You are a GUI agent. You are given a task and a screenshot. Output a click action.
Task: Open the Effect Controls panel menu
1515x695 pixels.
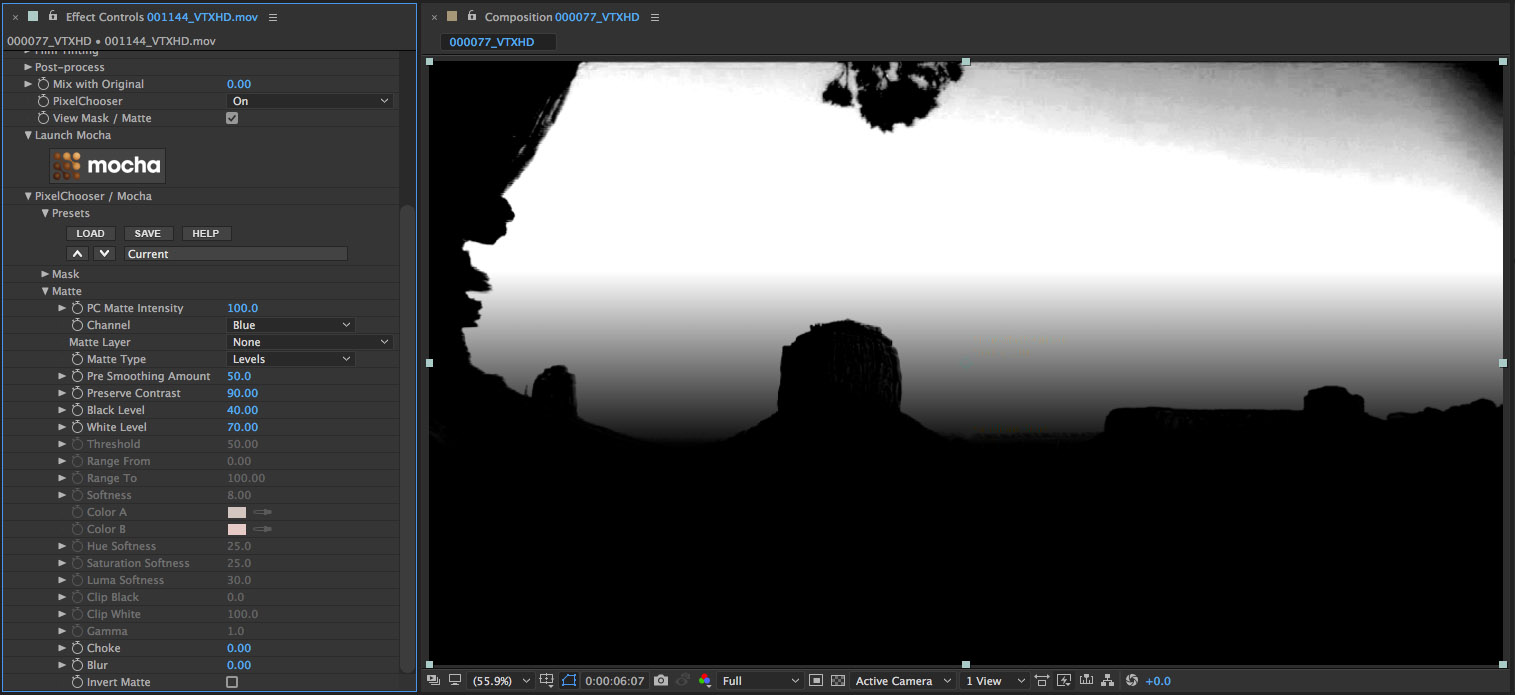click(x=274, y=18)
